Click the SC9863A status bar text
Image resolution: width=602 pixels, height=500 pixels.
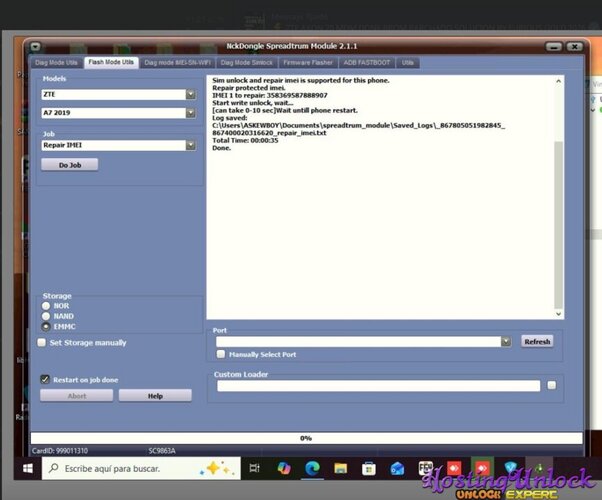click(162, 450)
